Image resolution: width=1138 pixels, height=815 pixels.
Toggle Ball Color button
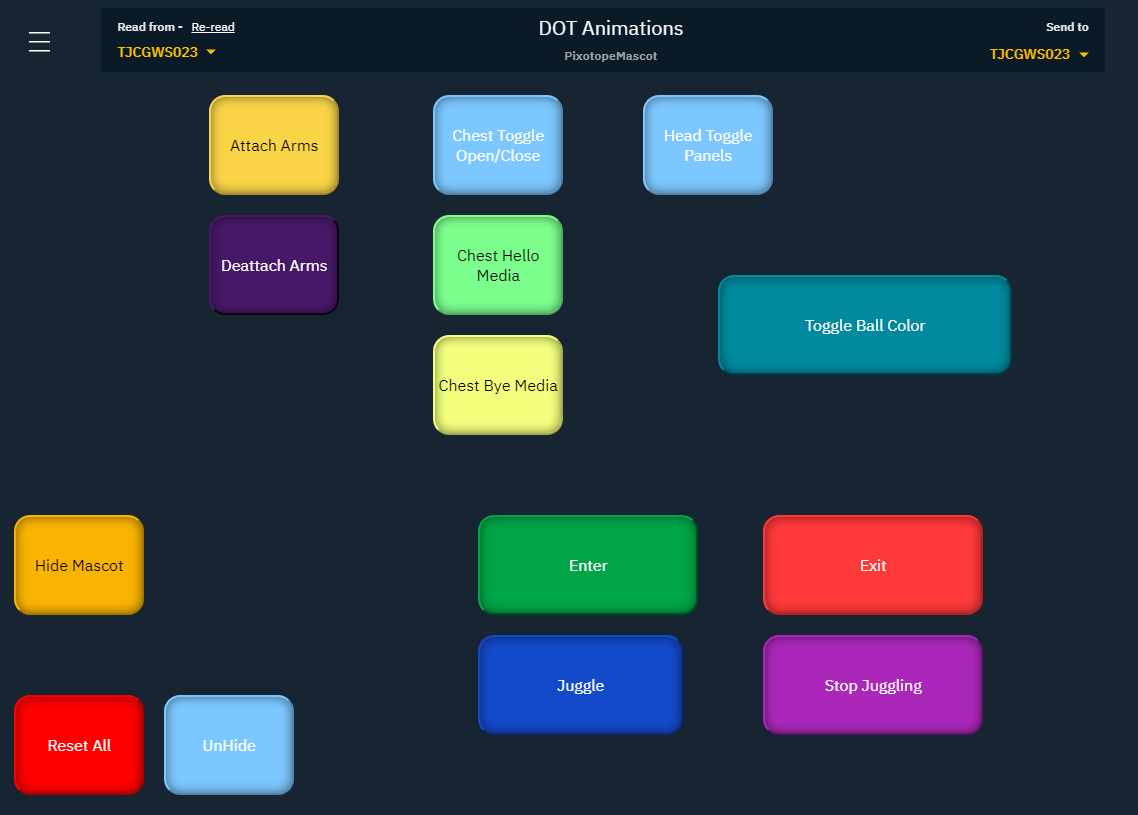[864, 325]
